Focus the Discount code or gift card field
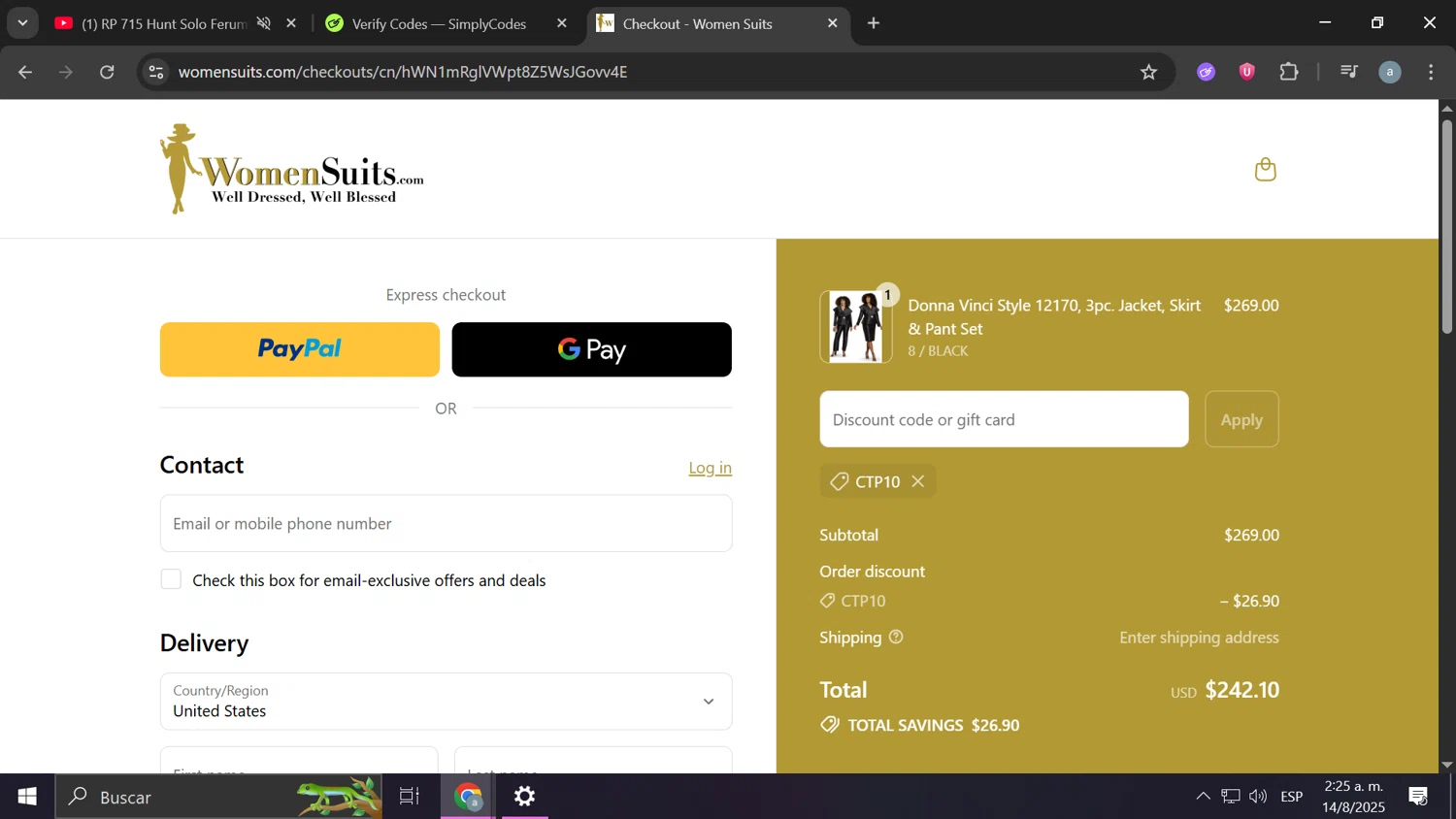 point(1004,419)
